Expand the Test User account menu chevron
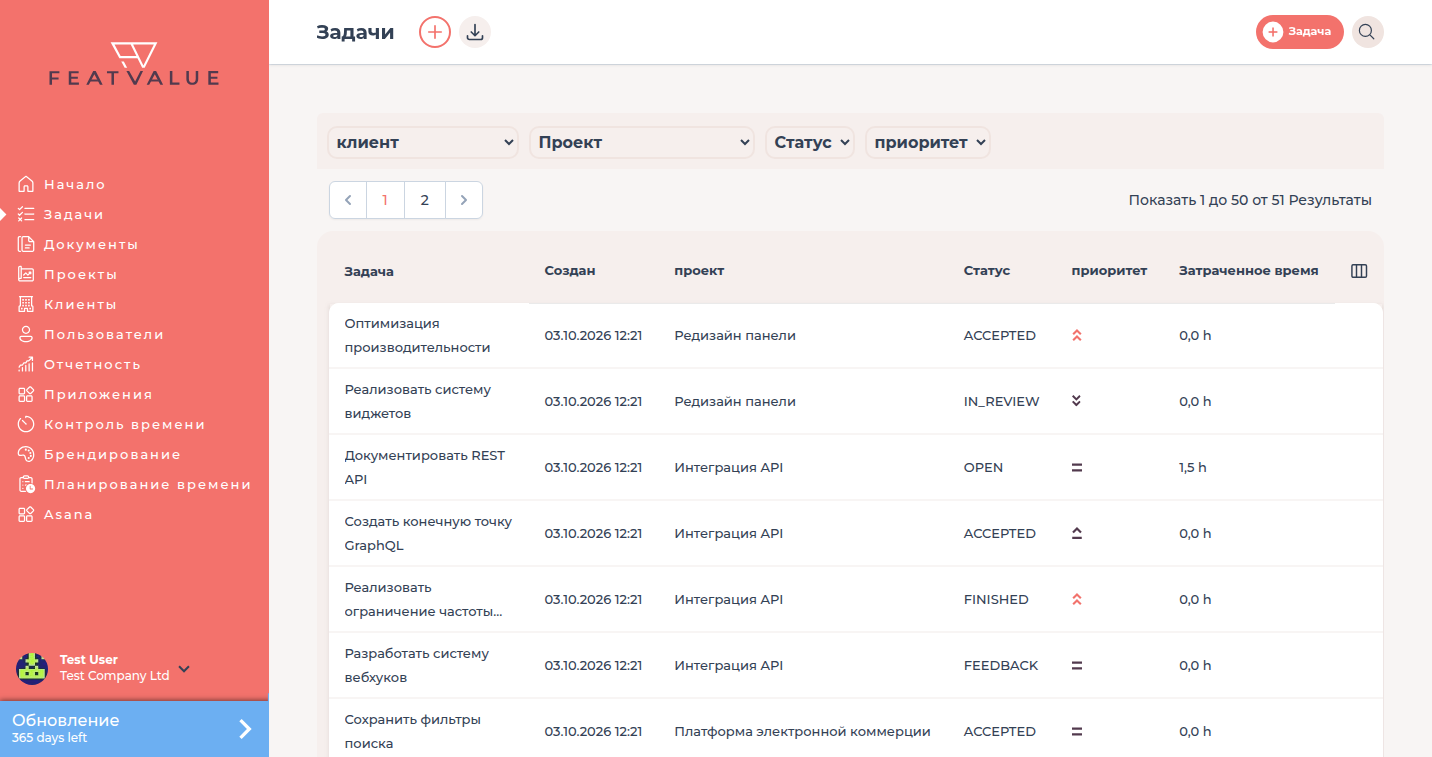Image resolution: width=1432 pixels, height=757 pixels. pyautogui.click(x=184, y=669)
